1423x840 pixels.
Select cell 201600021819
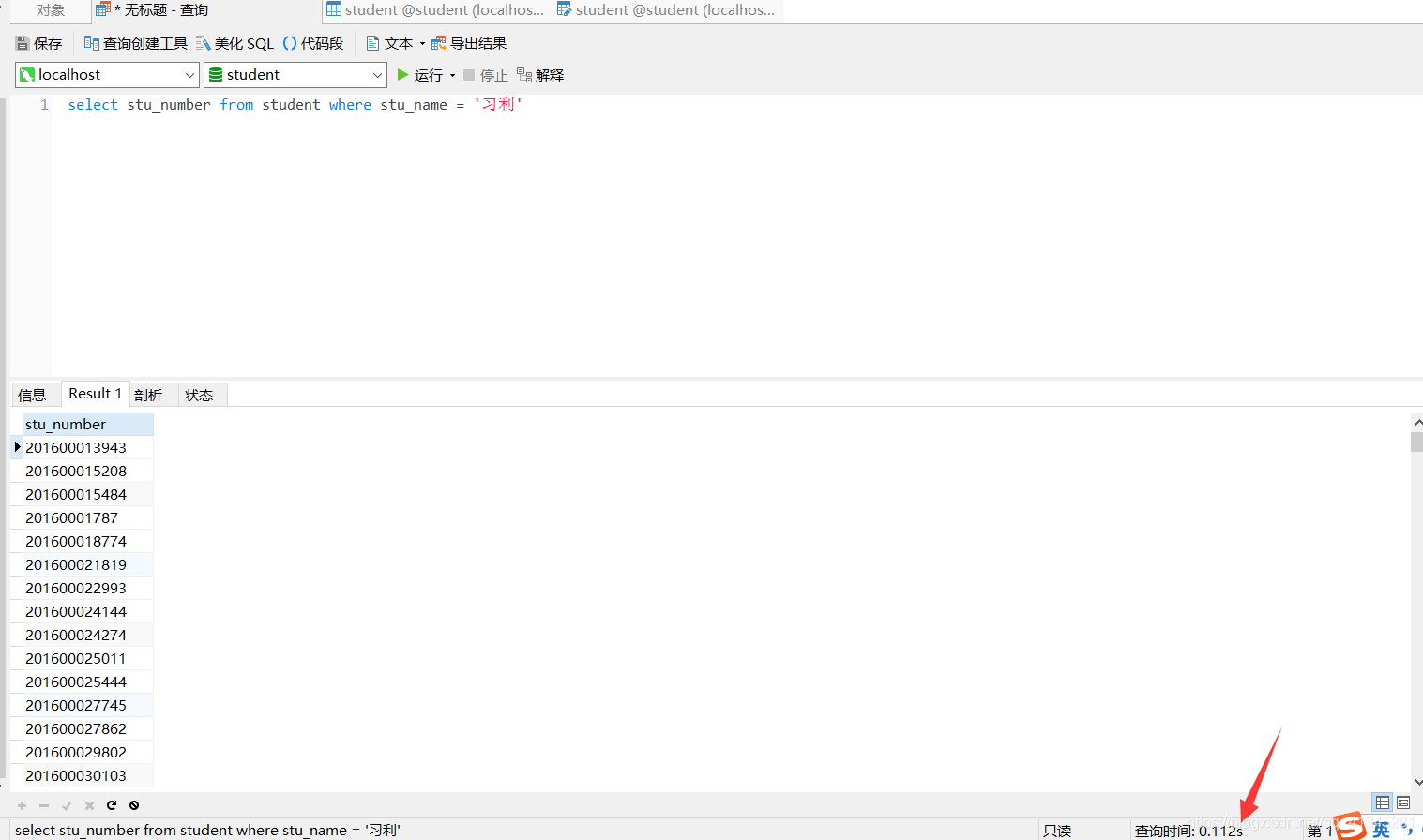click(x=87, y=564)
